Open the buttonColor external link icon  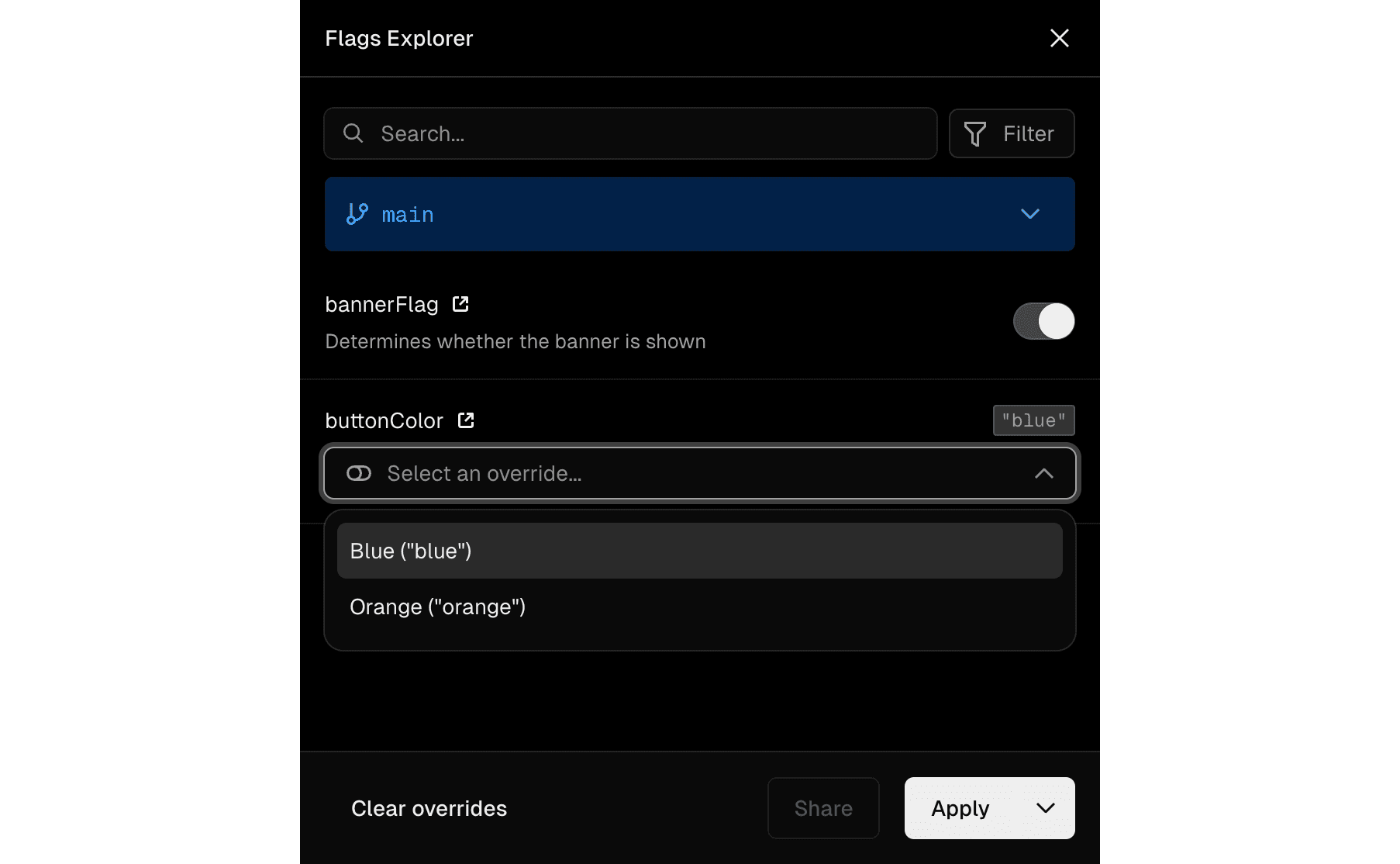pos(466,420)
